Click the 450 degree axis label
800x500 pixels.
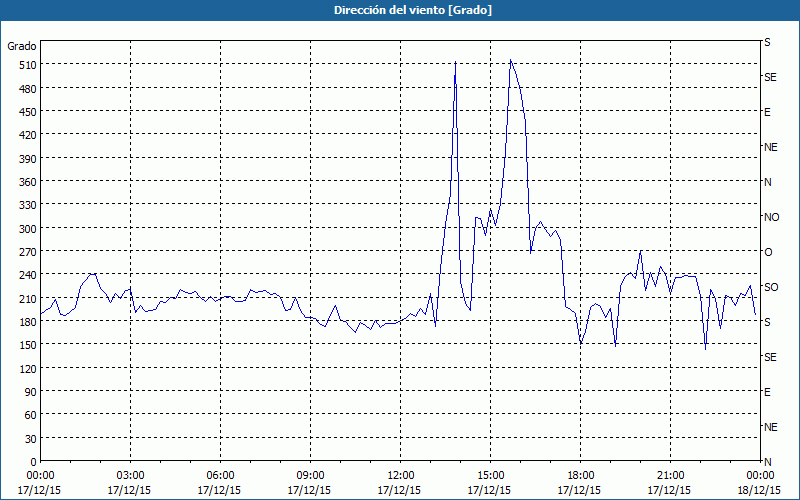click(x=28, y=112)
